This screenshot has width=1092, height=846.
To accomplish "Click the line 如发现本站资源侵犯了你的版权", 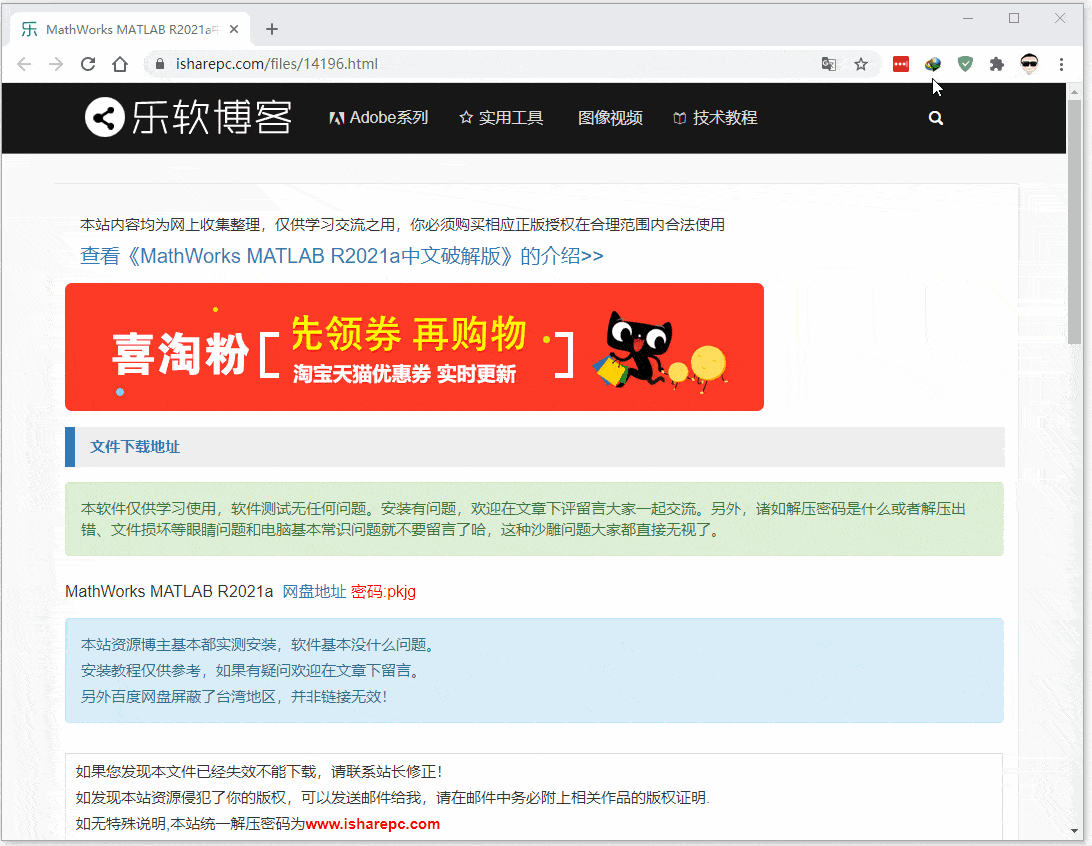I will 393,798.
